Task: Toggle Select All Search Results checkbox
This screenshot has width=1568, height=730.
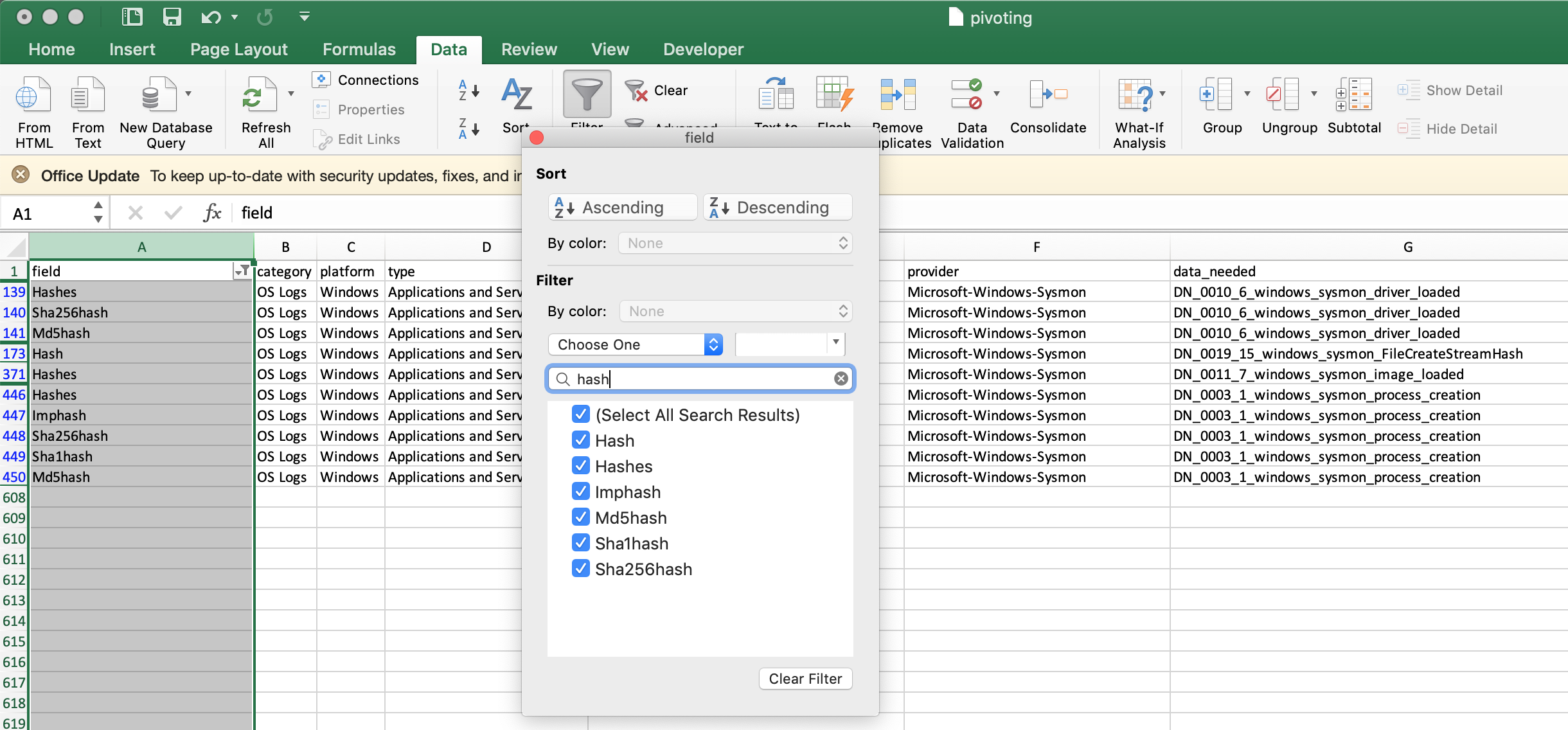Action: pos(581,414)
